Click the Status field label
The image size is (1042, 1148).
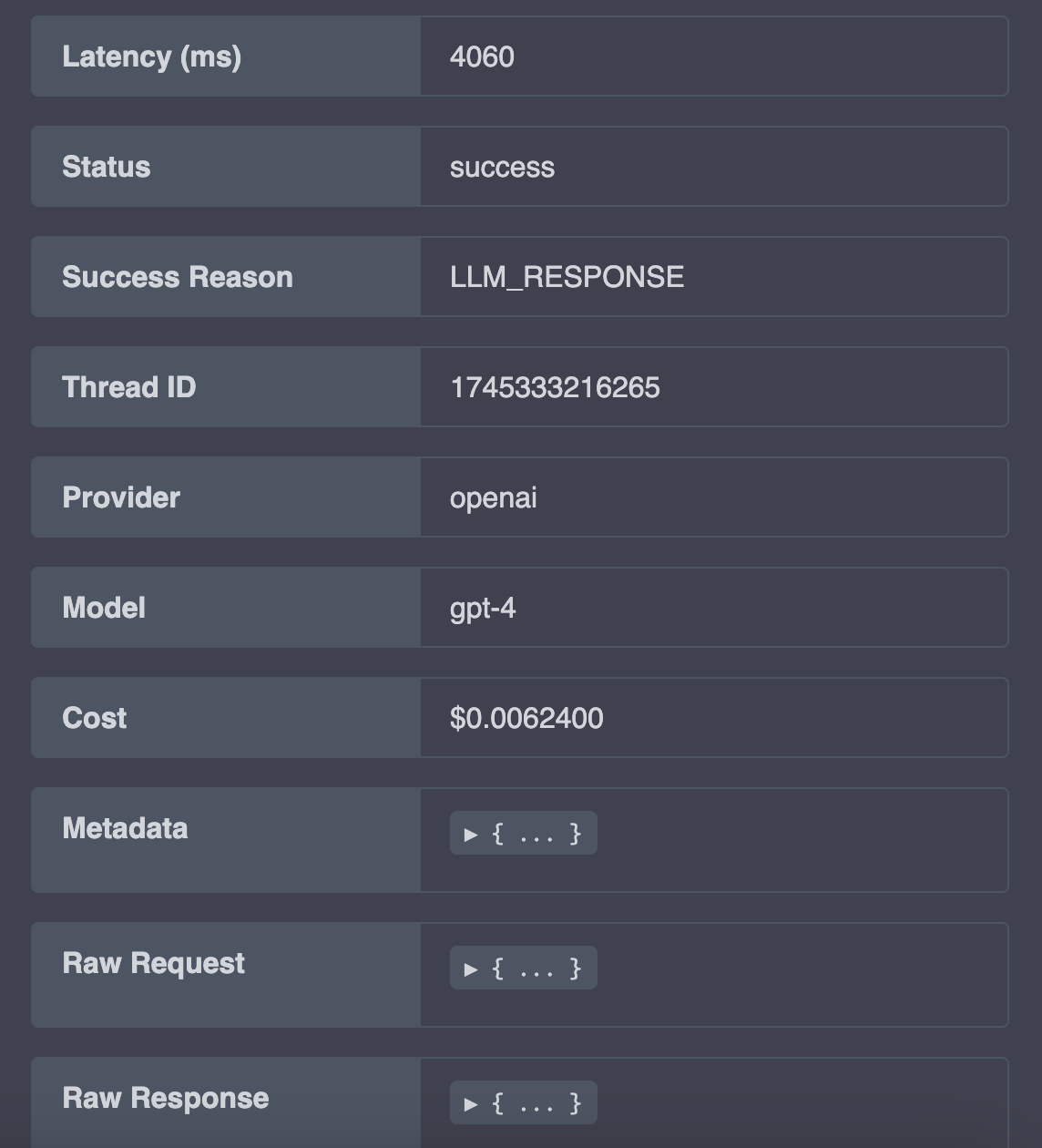107,167
